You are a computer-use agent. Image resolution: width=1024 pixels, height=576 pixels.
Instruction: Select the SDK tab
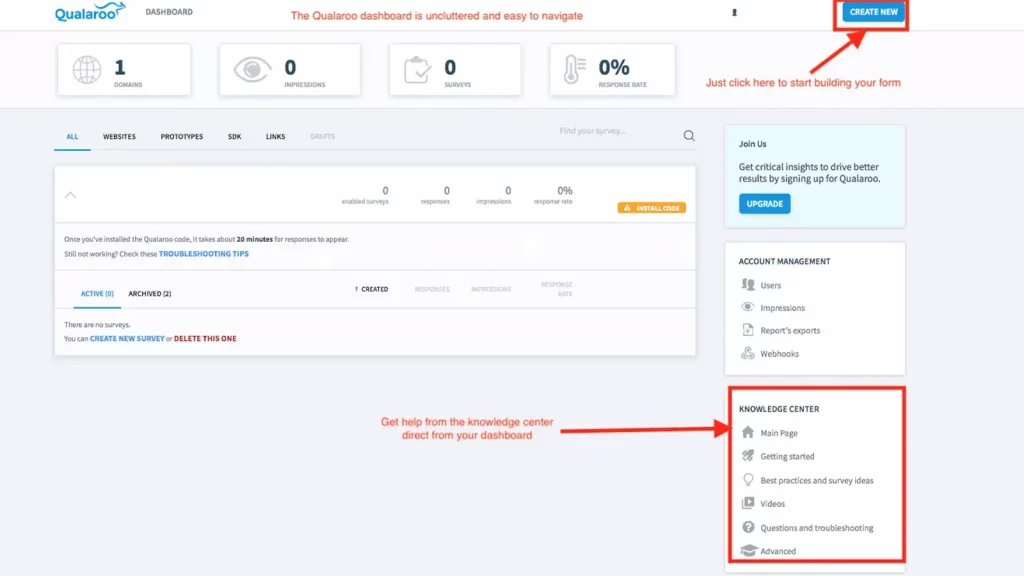[234, 136]
